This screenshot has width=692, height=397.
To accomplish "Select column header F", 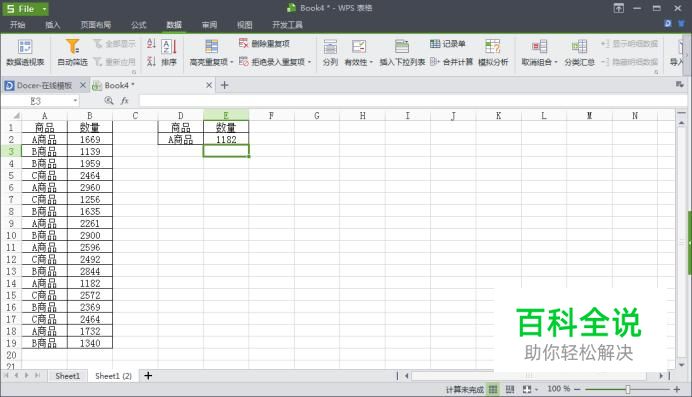I will tap(271, 116).
